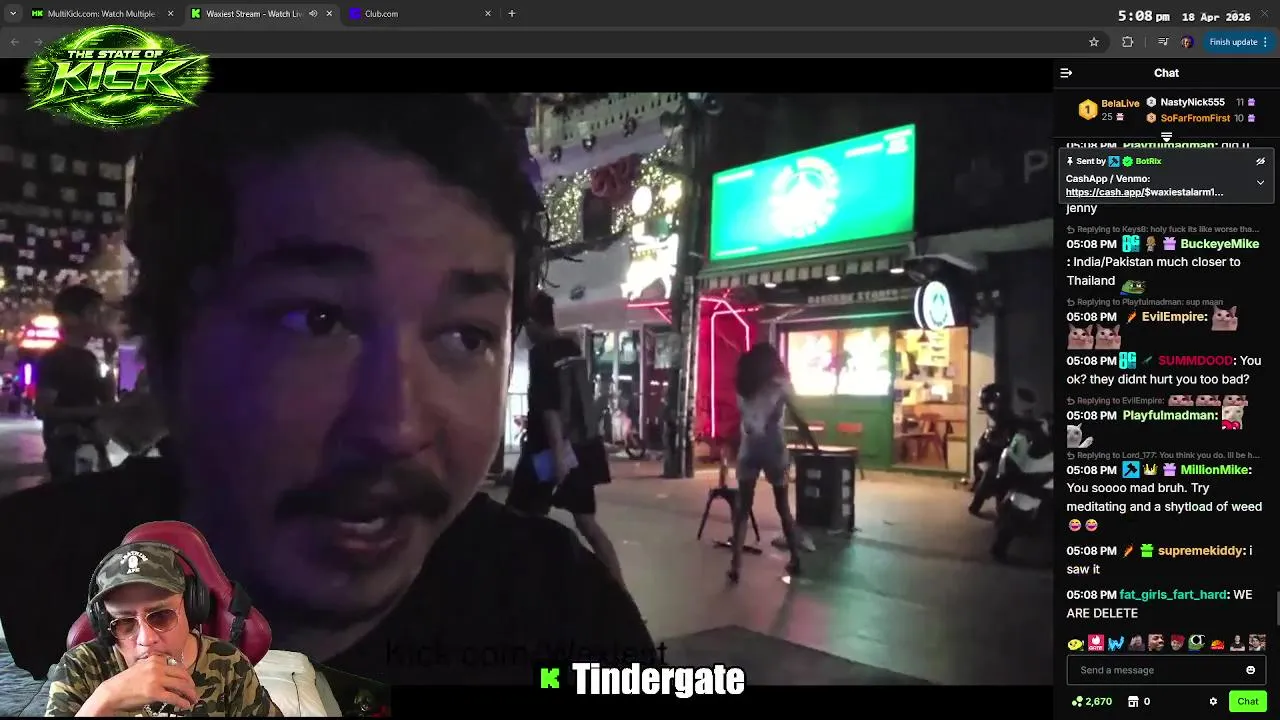Switch to the Waxiest Stream tab

(x=260, y=14)
